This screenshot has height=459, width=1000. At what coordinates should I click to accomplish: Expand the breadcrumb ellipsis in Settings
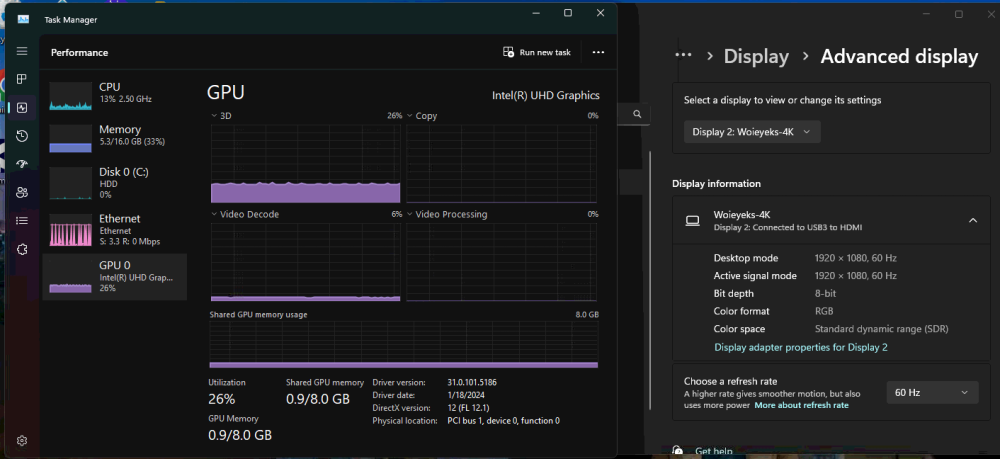pos(683,55)
